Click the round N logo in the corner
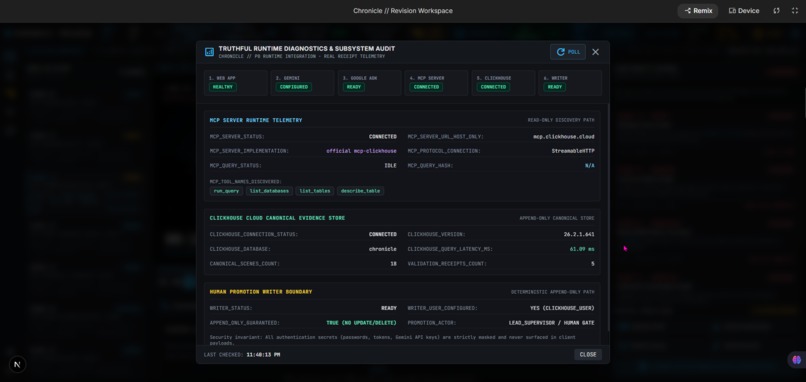This screenshot has height=382, width=806. click(17, 365)
